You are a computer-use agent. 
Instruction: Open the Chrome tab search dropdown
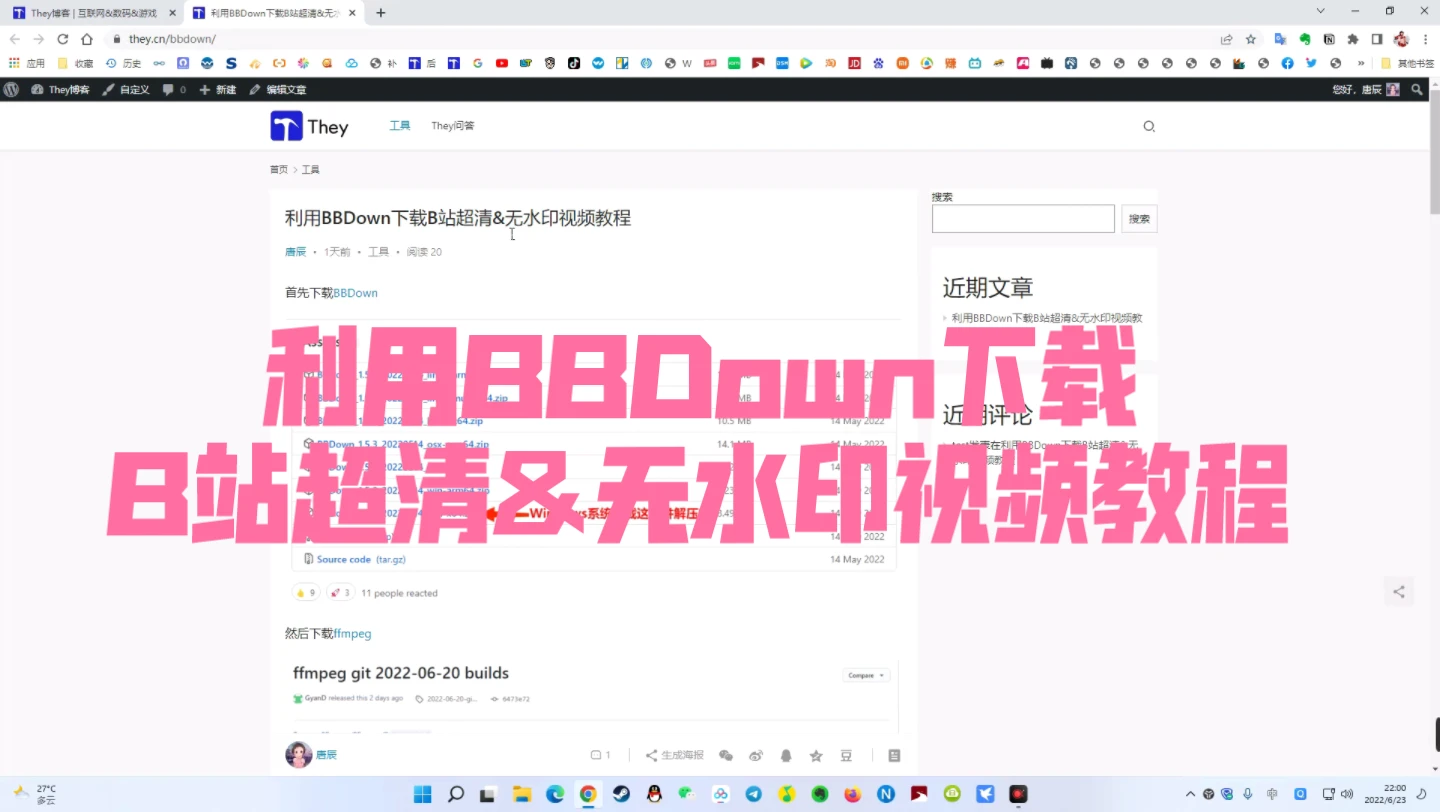(1320, 11)
